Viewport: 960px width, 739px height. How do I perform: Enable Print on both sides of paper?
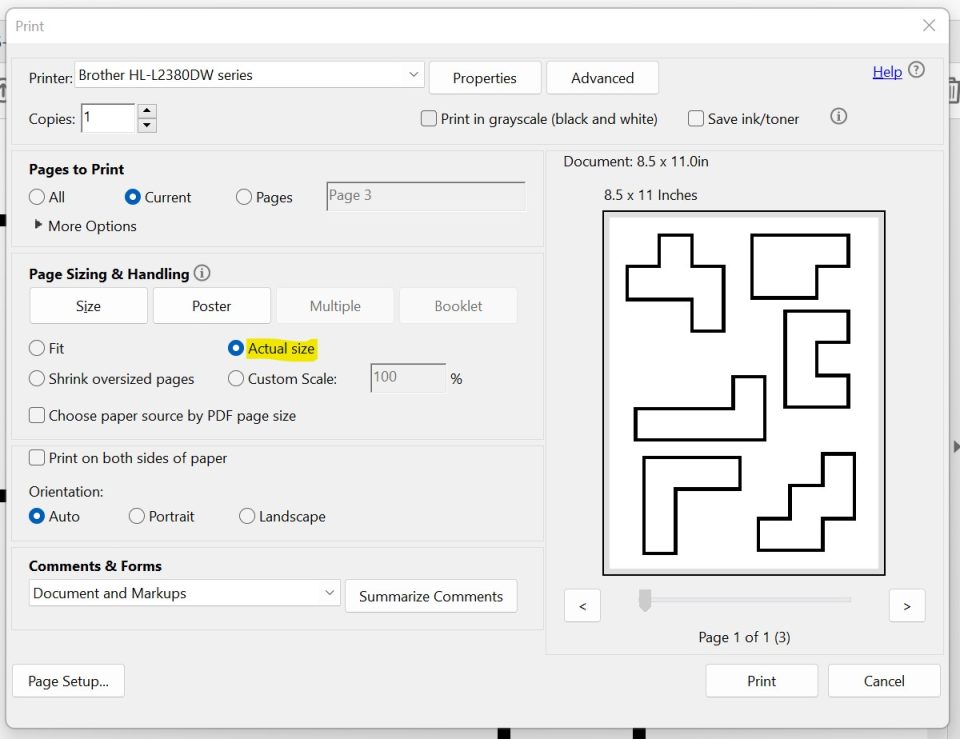click(37, 458)
